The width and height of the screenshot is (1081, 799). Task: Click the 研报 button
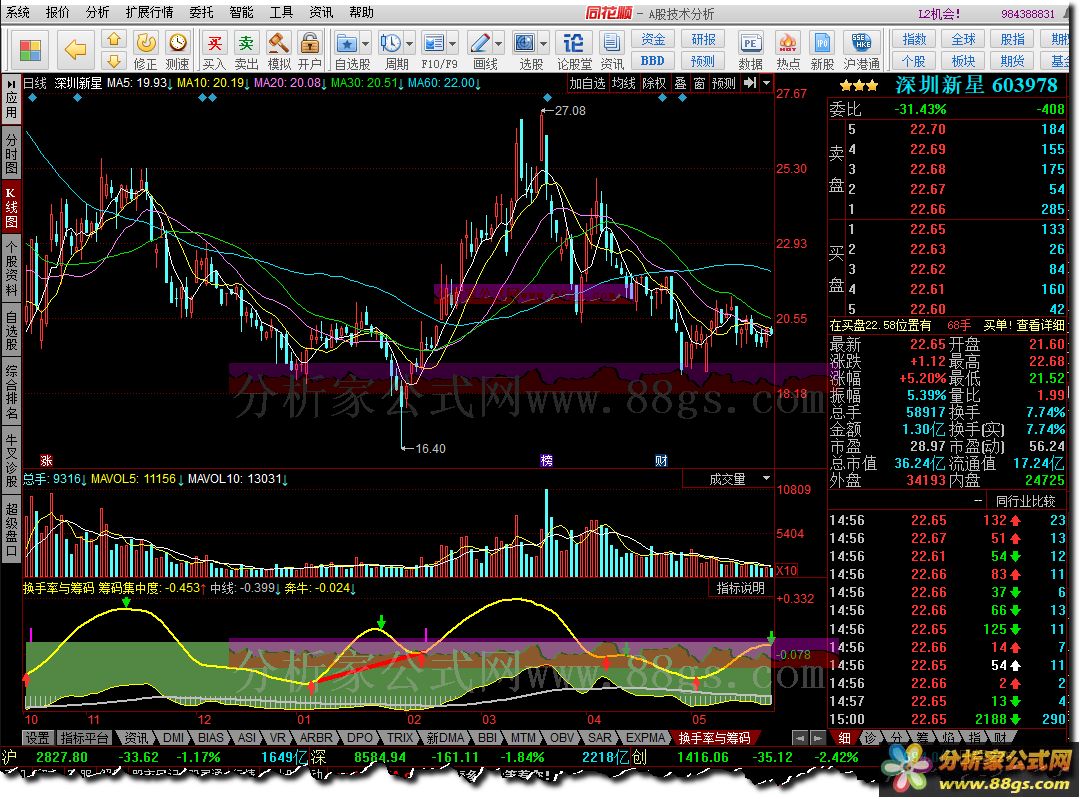(x=703, y=40)
